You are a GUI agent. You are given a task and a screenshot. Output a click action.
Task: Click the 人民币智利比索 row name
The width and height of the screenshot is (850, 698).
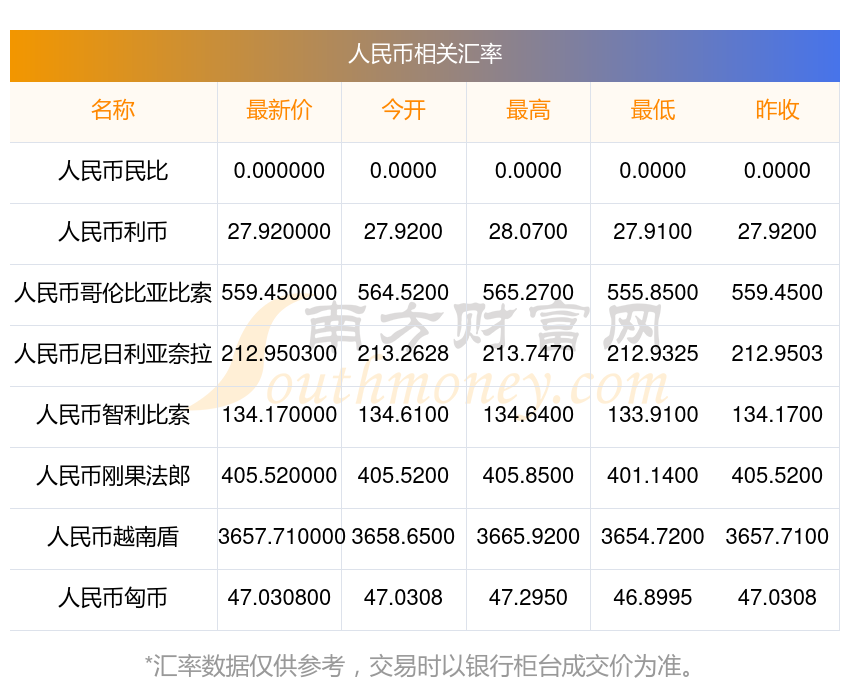113,415
